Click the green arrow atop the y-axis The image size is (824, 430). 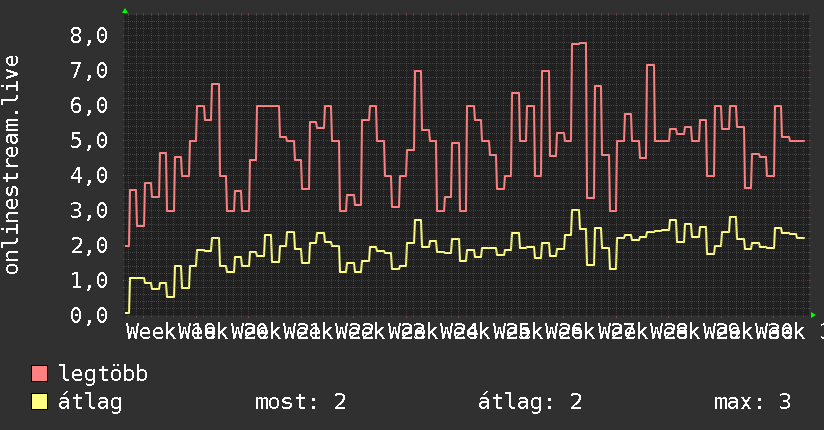click(125, 11)
